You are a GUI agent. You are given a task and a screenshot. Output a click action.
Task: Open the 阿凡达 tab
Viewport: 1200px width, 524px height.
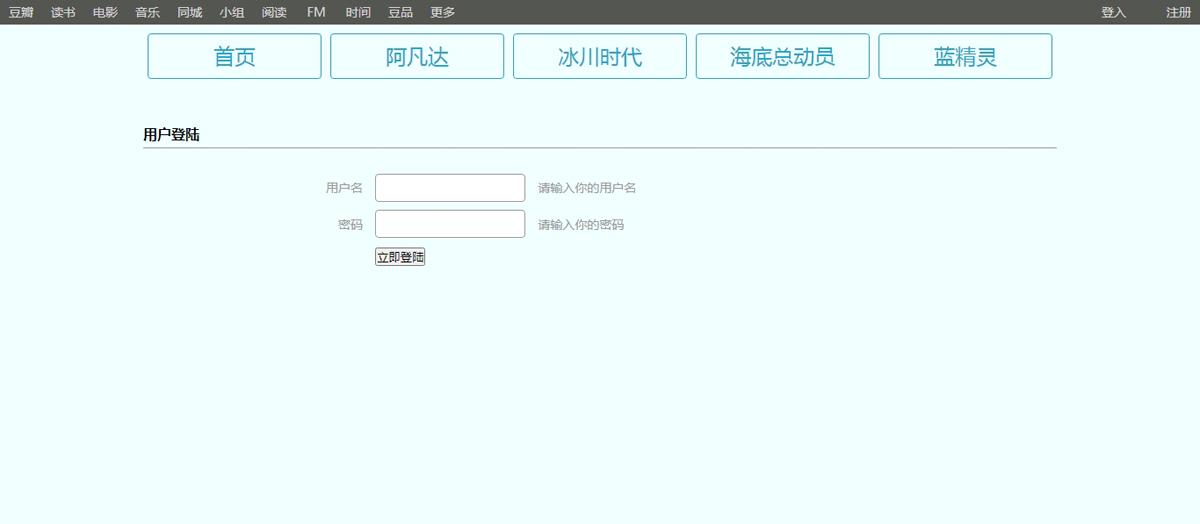(x=417, y=56)
